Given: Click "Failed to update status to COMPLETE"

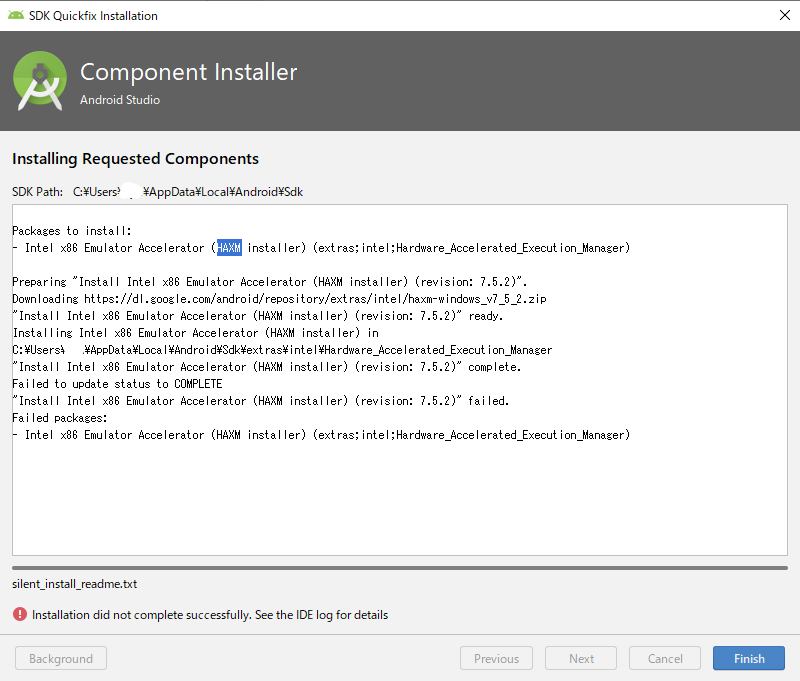Looking at the screenshot, I should point(117,384).
